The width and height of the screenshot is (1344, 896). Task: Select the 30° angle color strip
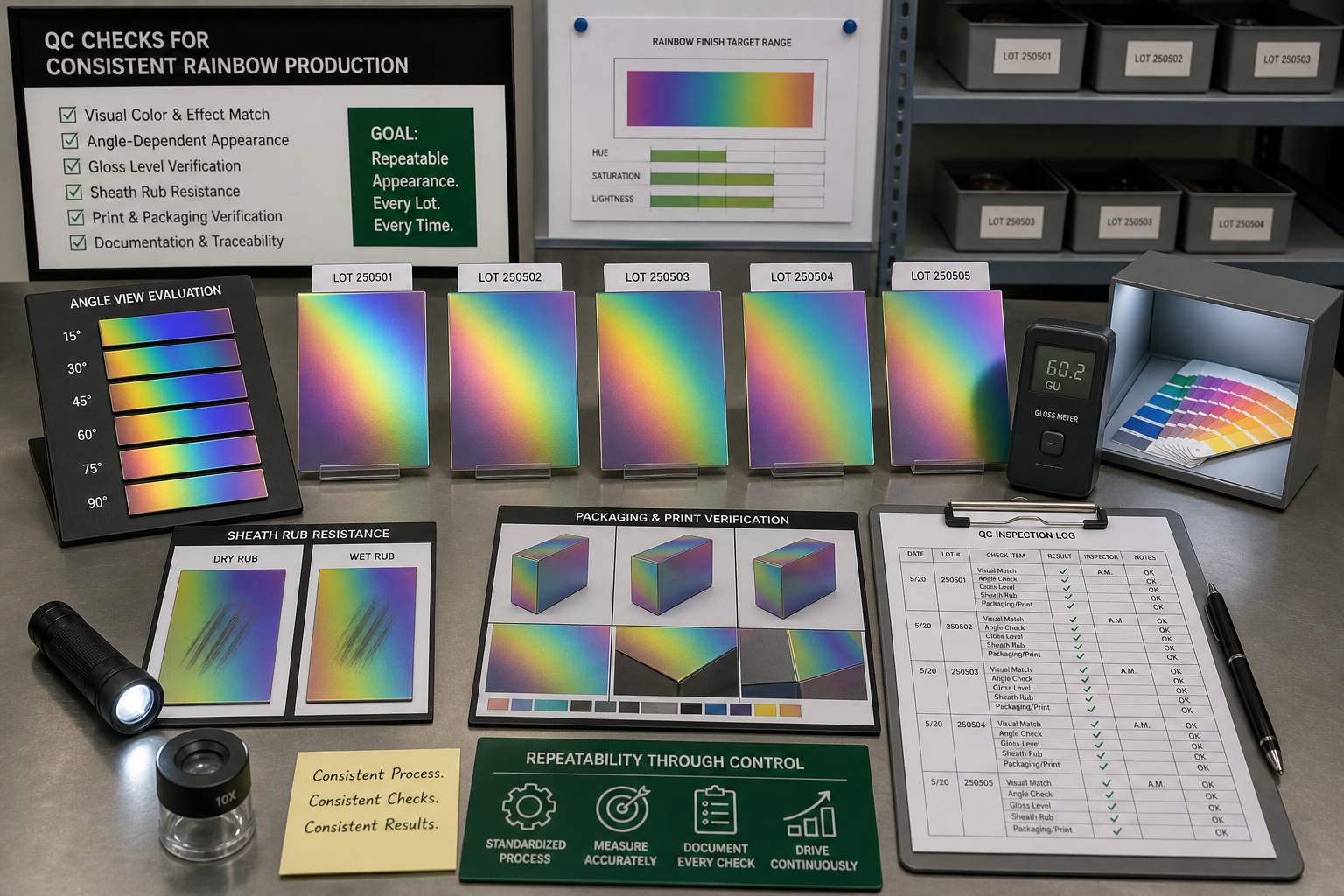[x=171, y=360]
